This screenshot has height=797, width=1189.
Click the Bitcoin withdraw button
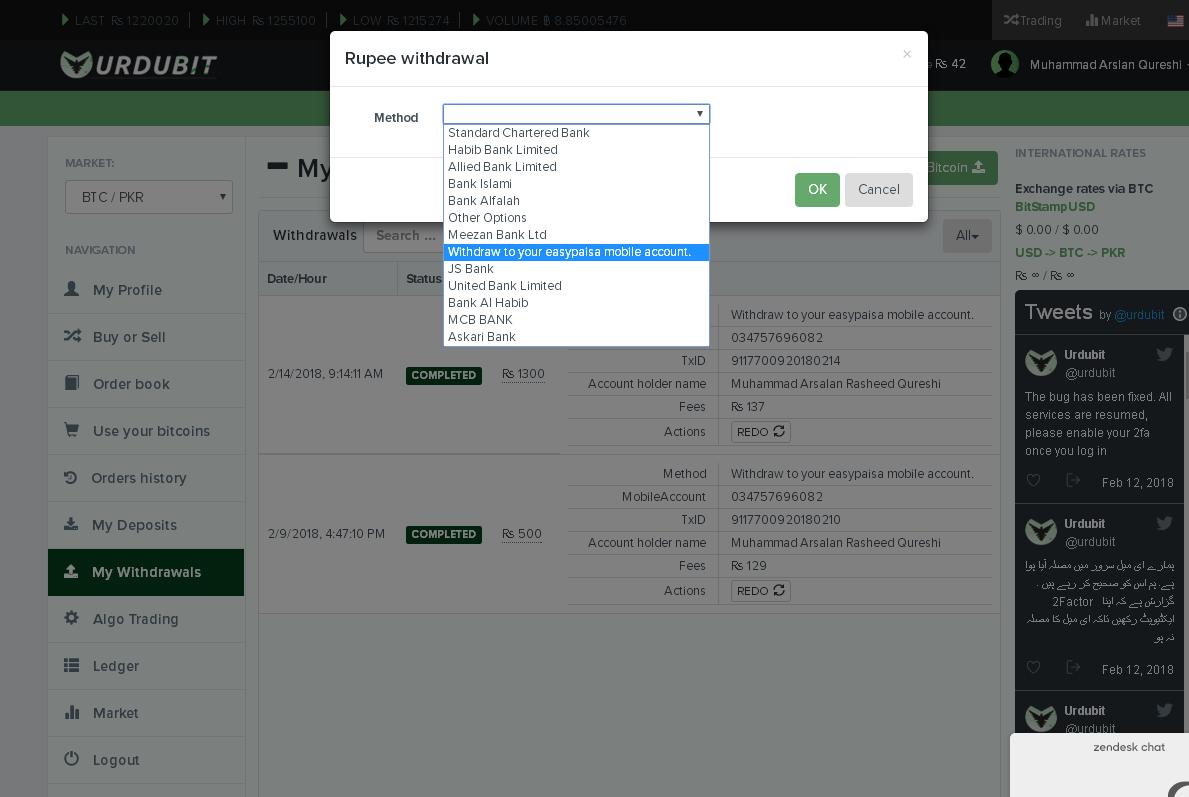[x=957, y=168]
